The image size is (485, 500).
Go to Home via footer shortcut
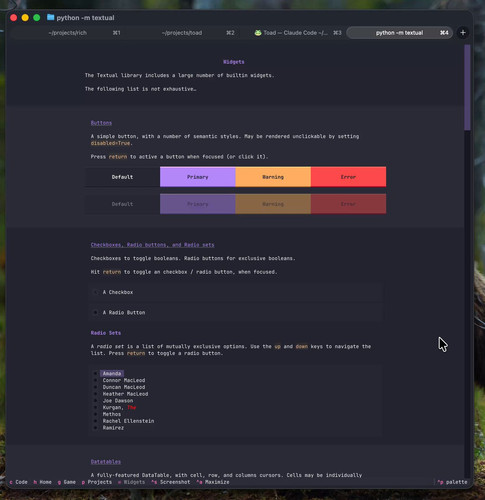tap(43, 482)
